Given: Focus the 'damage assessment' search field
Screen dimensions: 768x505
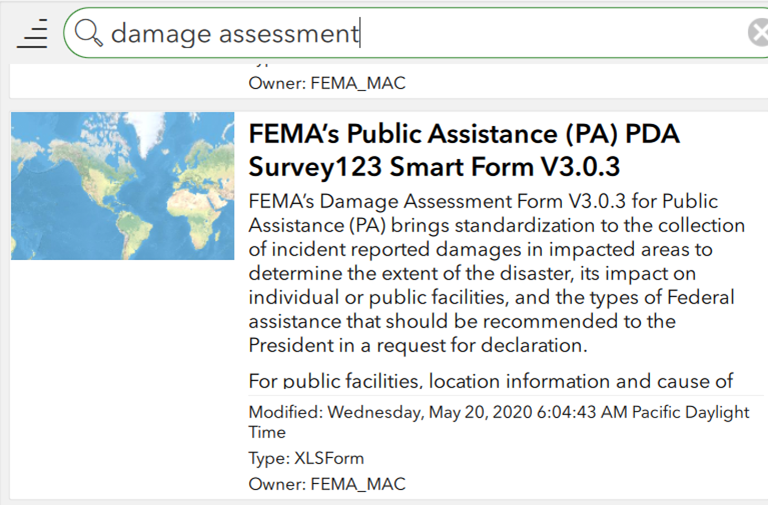Looking at the screenshot, I should [400, 34].
